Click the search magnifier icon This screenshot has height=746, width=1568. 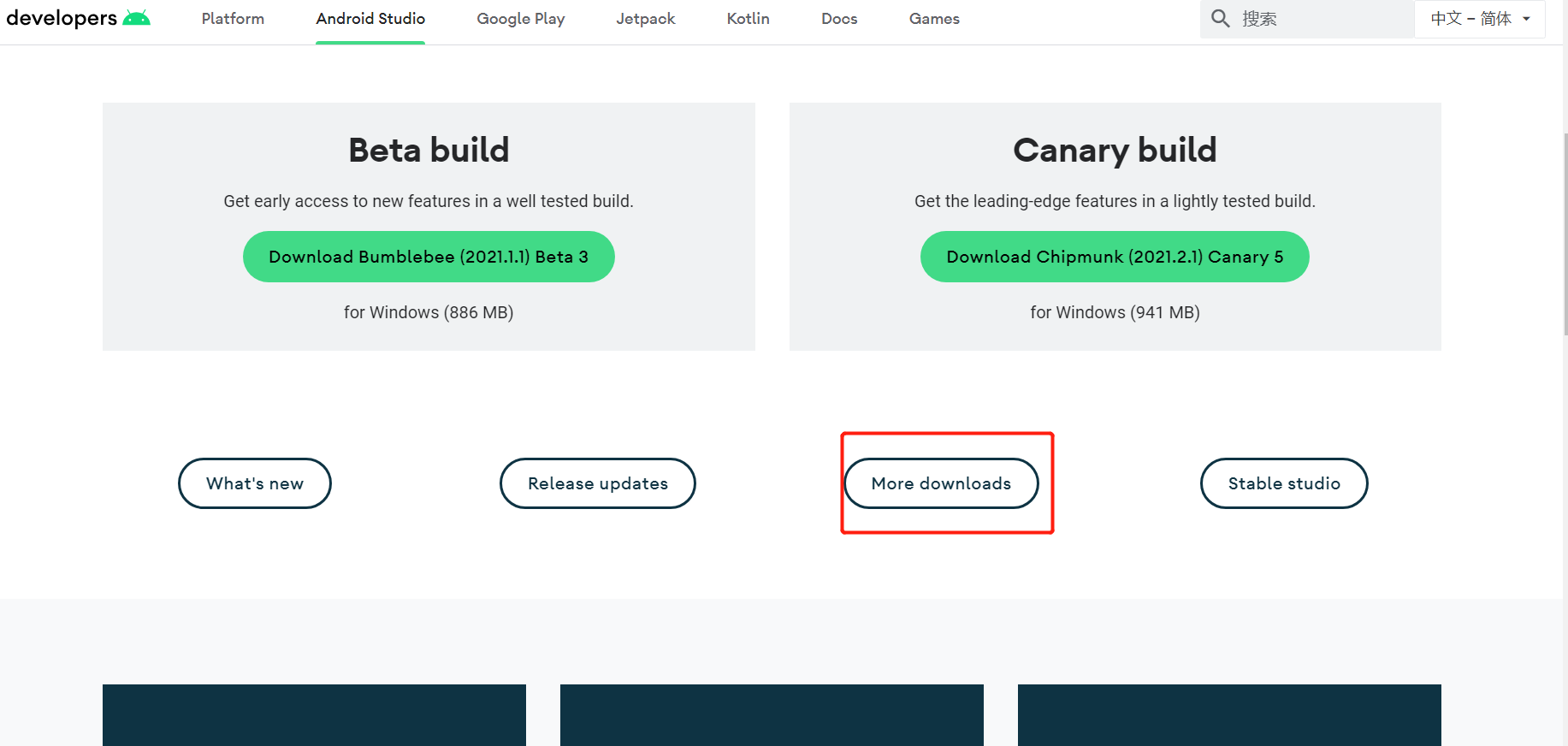[x=1221, y=18]
